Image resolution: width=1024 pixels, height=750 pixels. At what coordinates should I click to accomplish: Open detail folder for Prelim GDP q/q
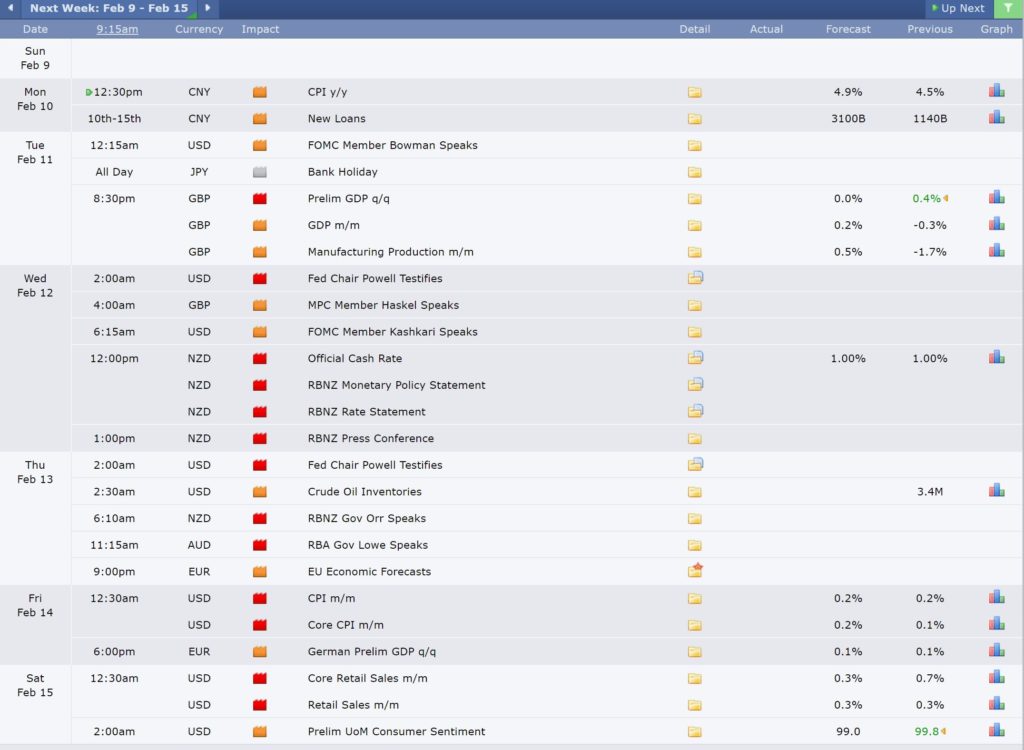pos(695,199)
